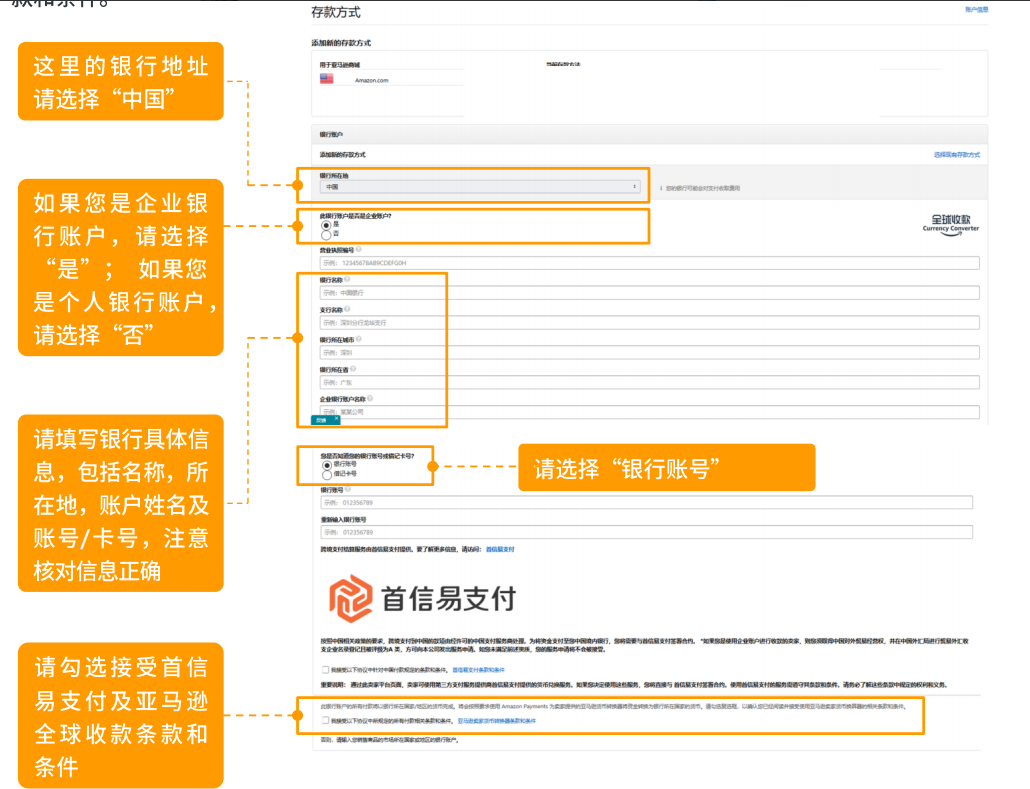Check the Amazon currency converter terms checkbox
Image resolution: width=1030 pixels, height=789 pixels.
click(x=325, y=720)
